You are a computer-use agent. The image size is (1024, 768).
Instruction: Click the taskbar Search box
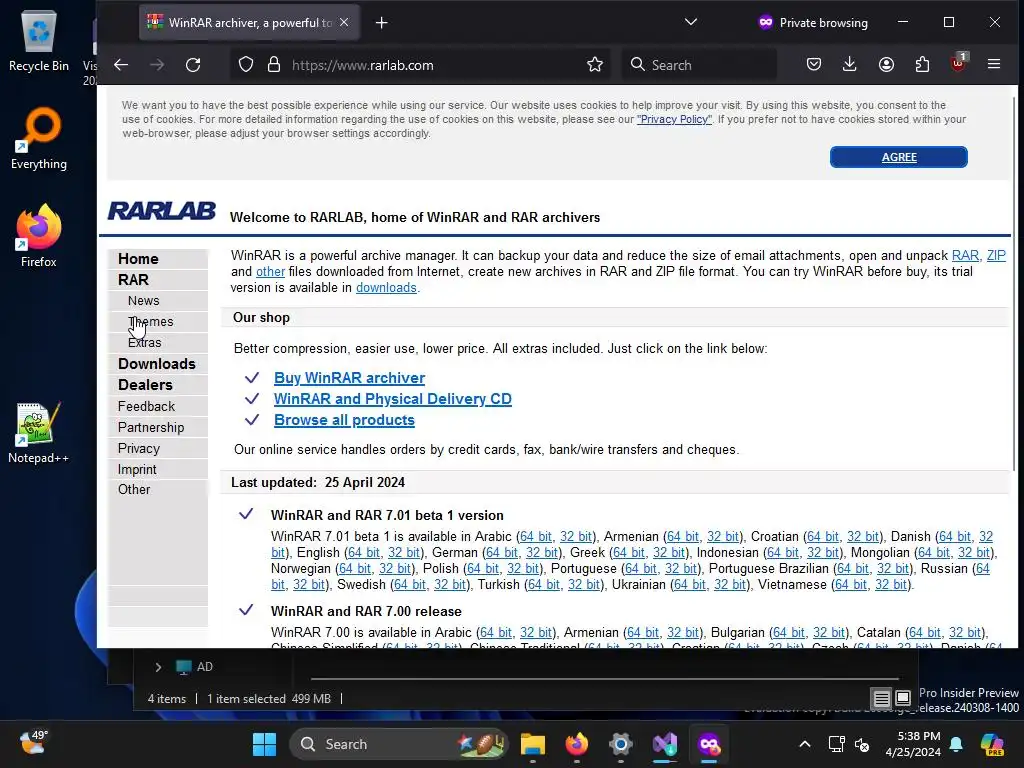tap(399, 744)
